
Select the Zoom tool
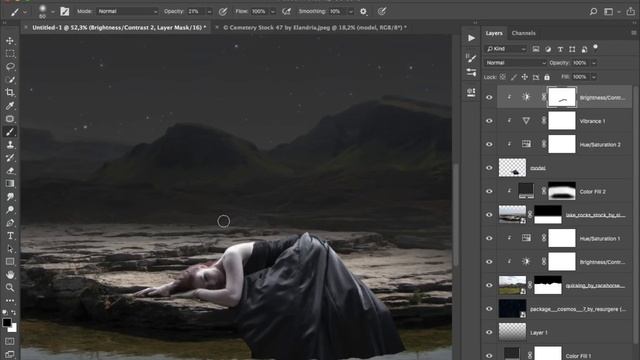click(10, 288)
